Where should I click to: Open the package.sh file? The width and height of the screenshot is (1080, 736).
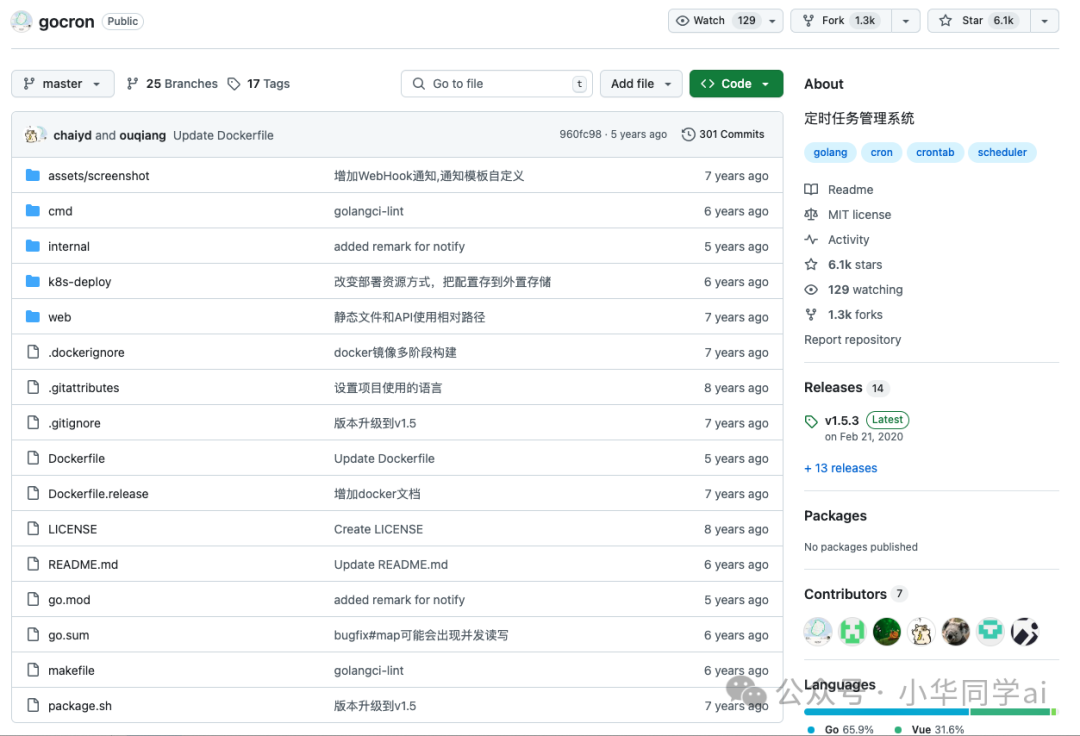click(79, 706)
